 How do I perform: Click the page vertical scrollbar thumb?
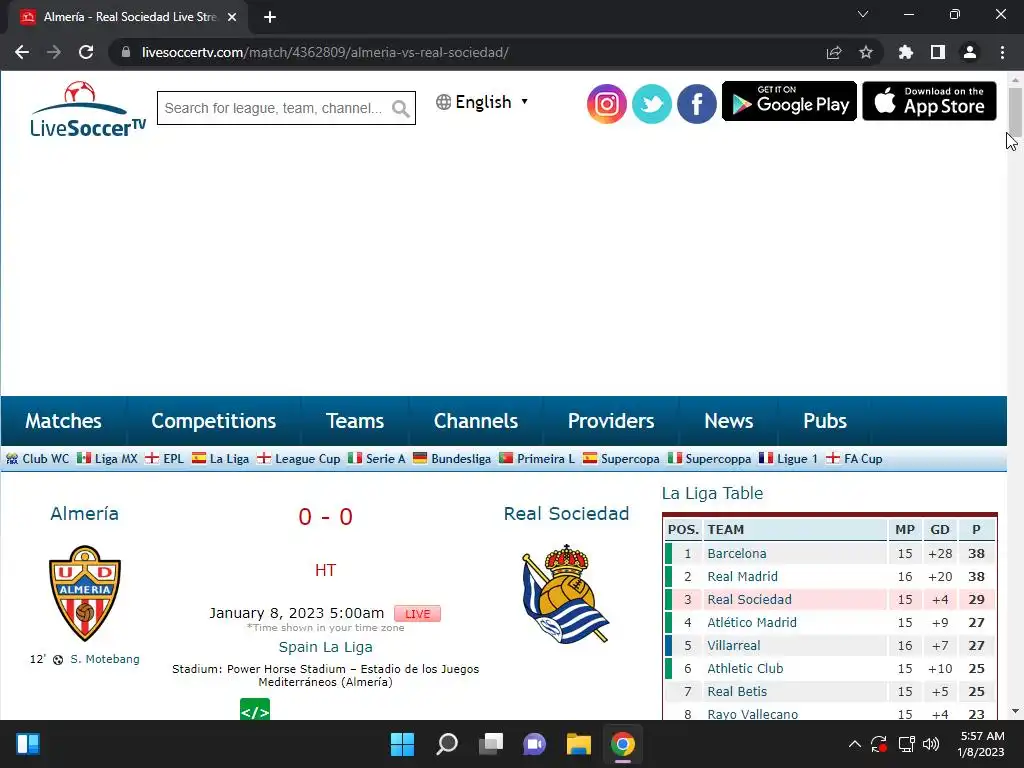pos(1015,111)
